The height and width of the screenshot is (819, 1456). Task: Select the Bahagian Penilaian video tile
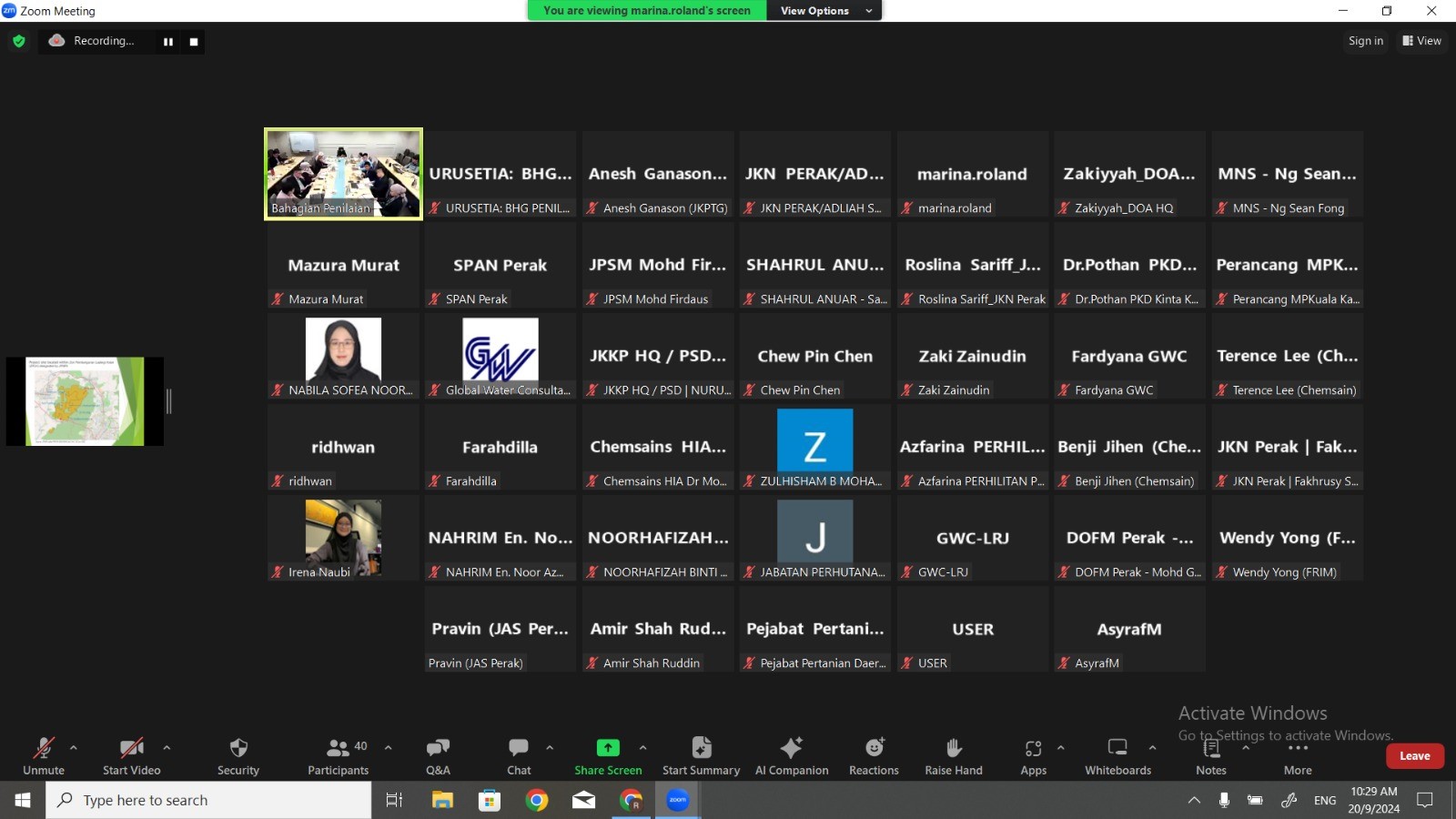pos(343,174)
